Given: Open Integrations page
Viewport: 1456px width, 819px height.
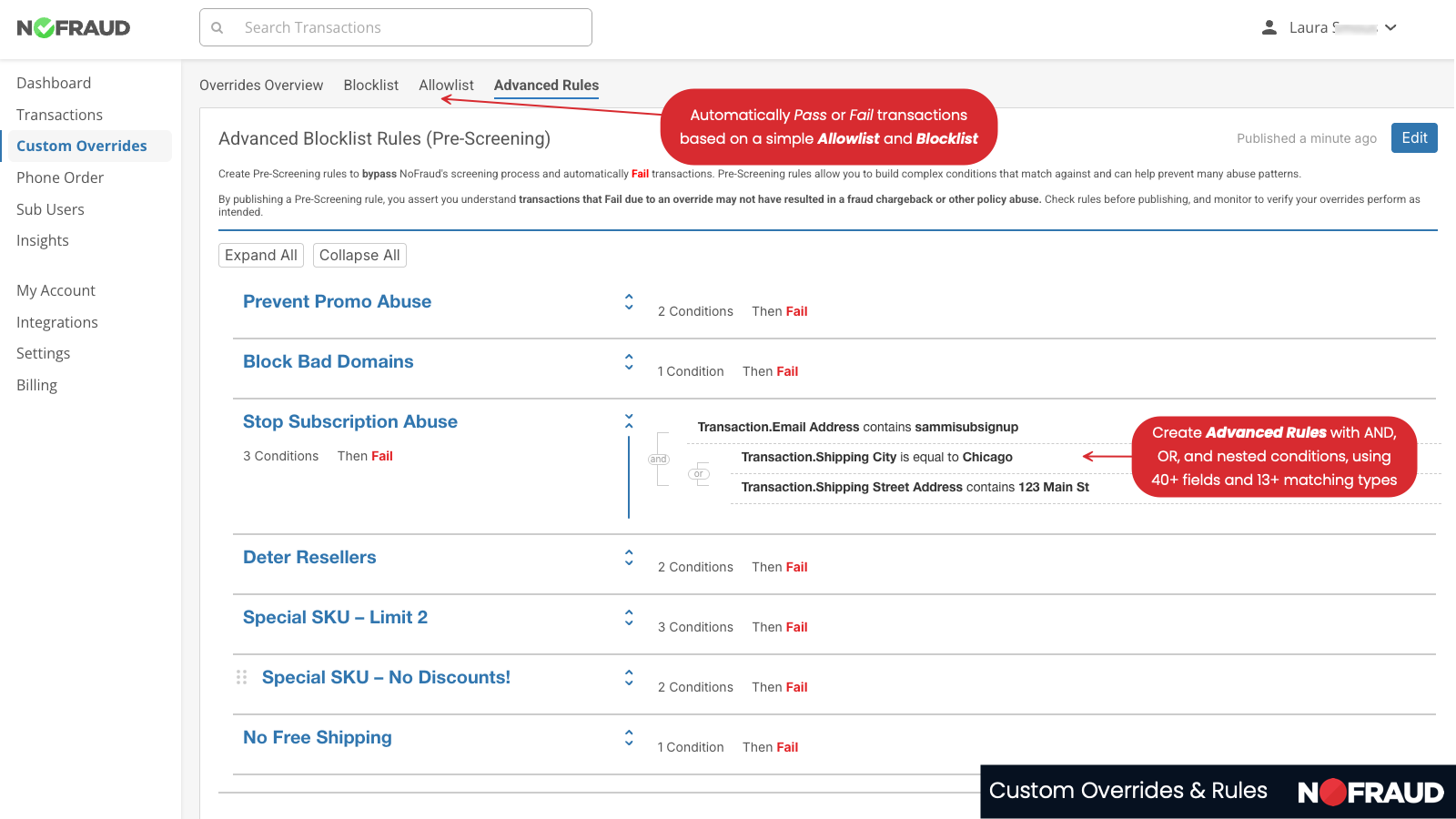Looking at the screenshot, I should pyautogui.click(x=57, y=322).
